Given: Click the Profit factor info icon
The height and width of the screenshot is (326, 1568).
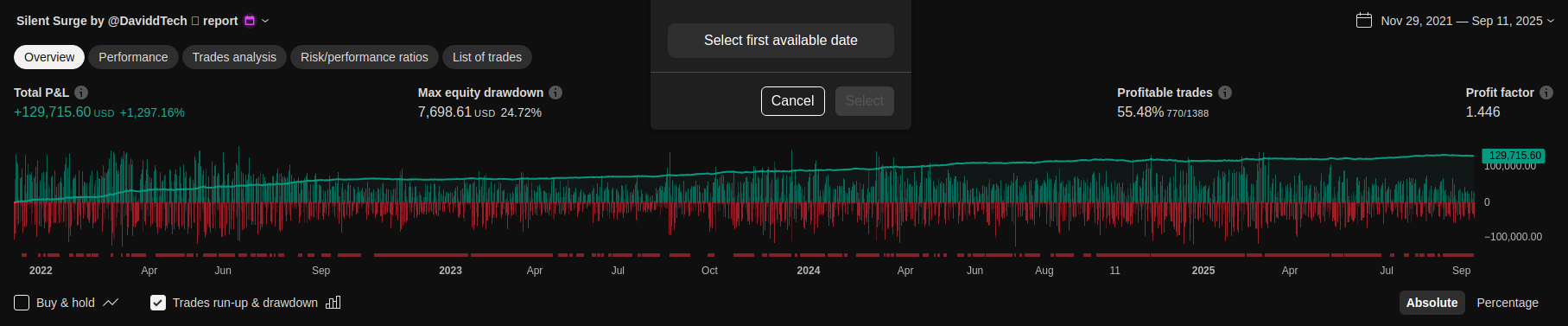Looking at the screenshot, I should pyautogui.click(x=1546, y=93).
